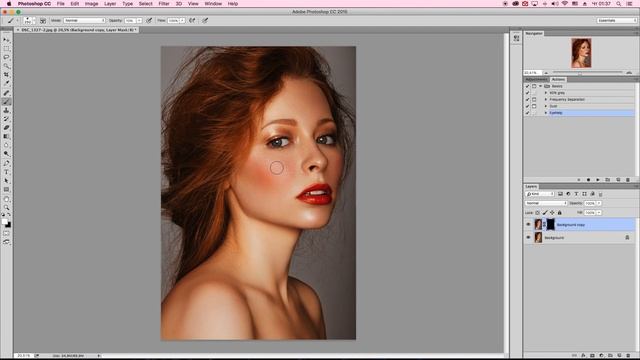Open the Layer menu

point(110,4)
